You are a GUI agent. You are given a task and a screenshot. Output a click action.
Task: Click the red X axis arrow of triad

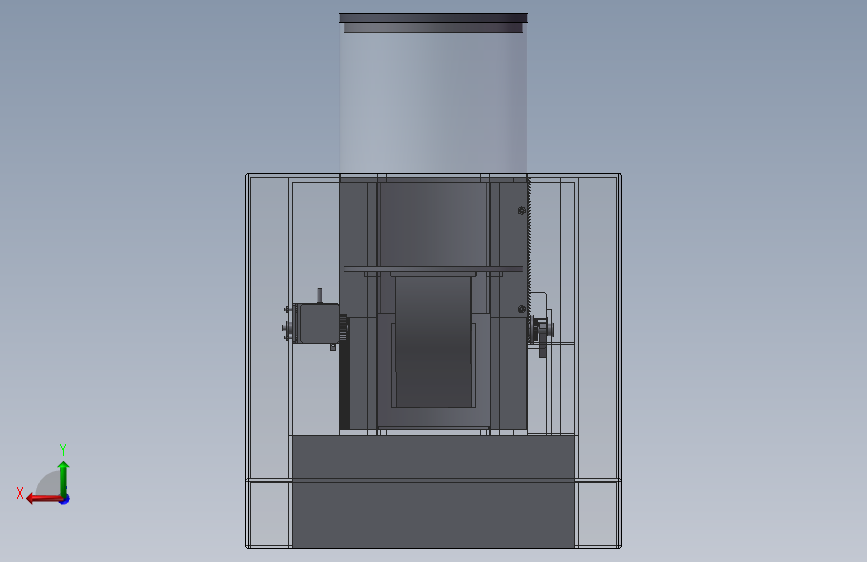44,499
